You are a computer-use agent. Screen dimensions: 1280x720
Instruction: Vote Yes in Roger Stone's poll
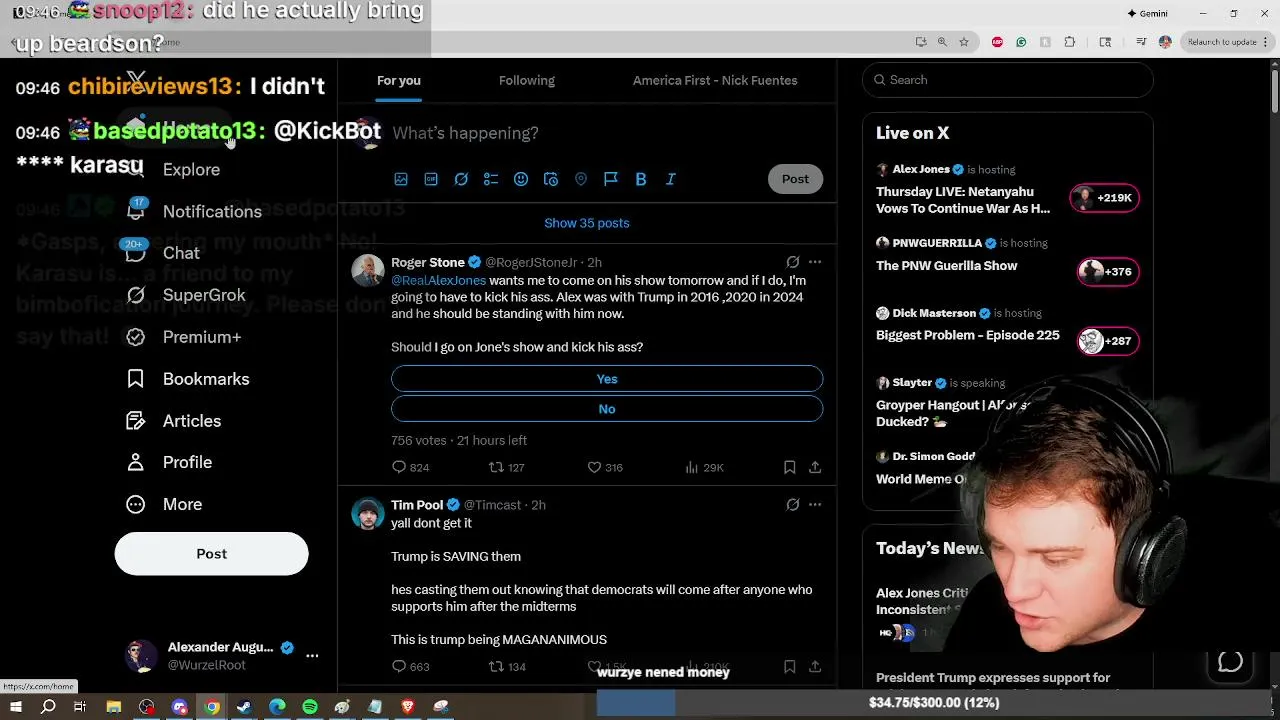tap(607, 379)
